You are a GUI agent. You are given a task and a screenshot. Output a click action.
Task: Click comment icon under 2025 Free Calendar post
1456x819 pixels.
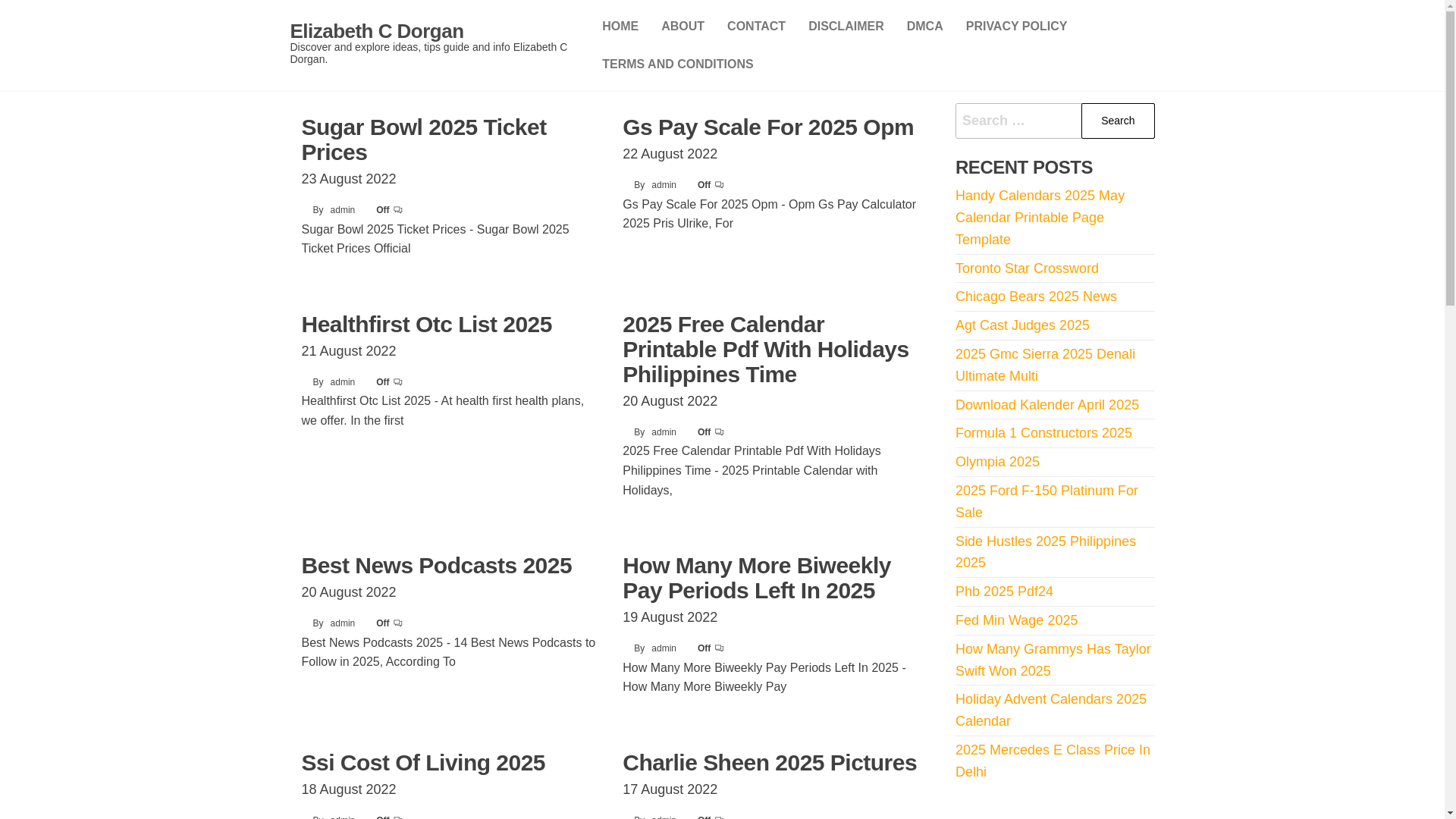tap(719, 432)
